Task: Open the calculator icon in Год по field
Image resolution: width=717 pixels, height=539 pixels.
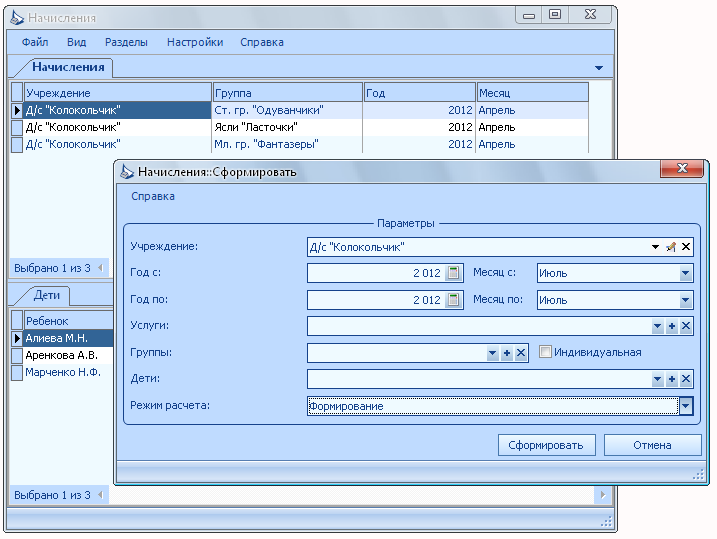Action: pos(453,300)
